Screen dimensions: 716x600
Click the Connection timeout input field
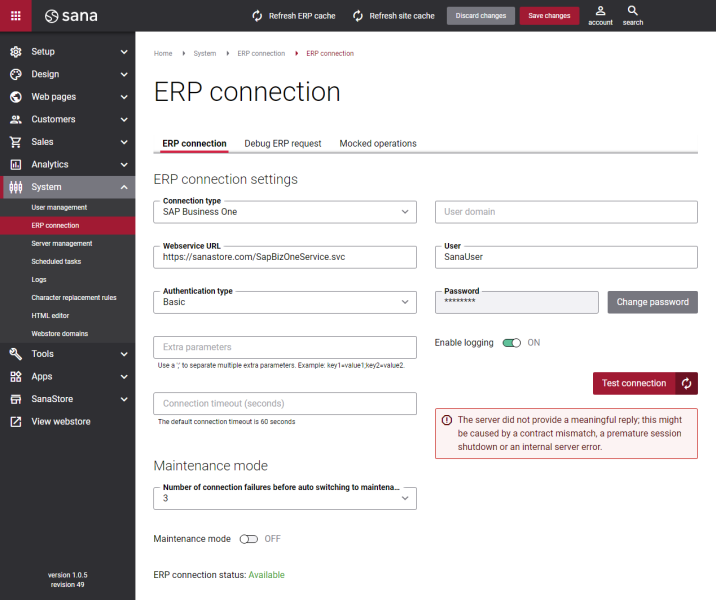pyautogui.click(x=285, y=404)
